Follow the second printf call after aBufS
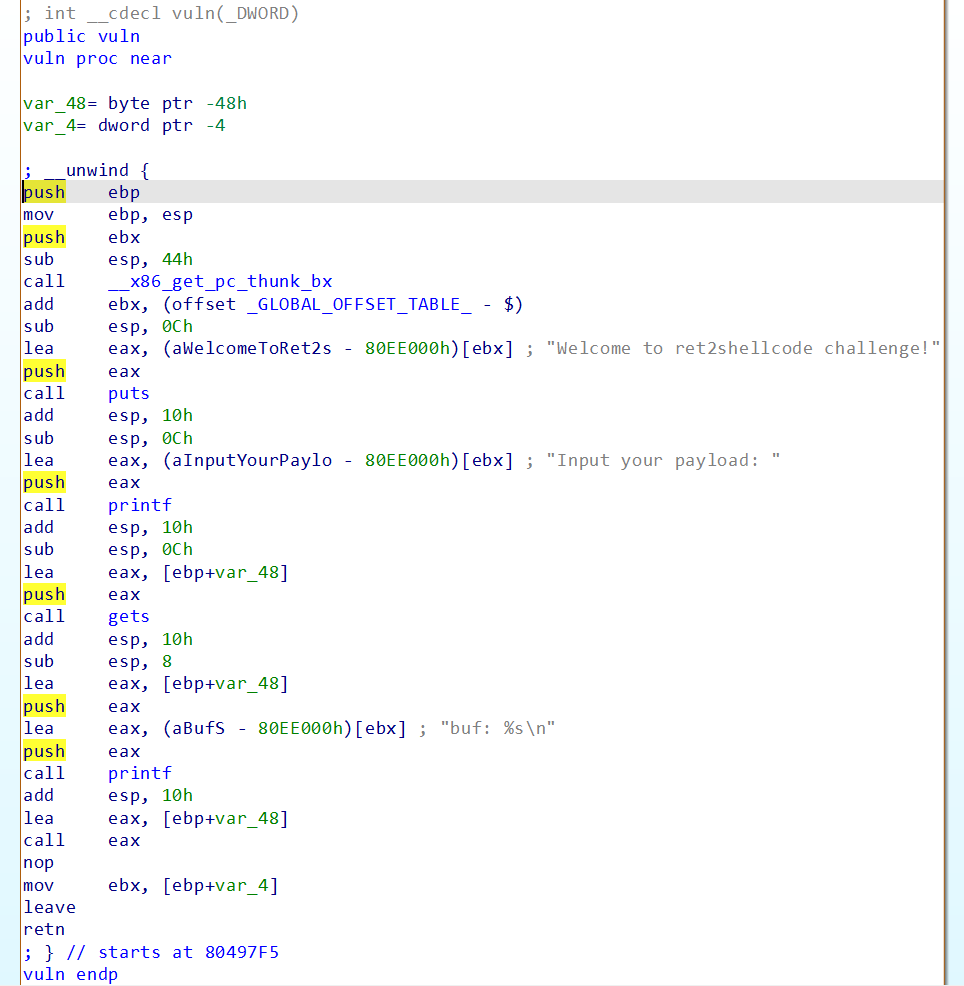 139,773
